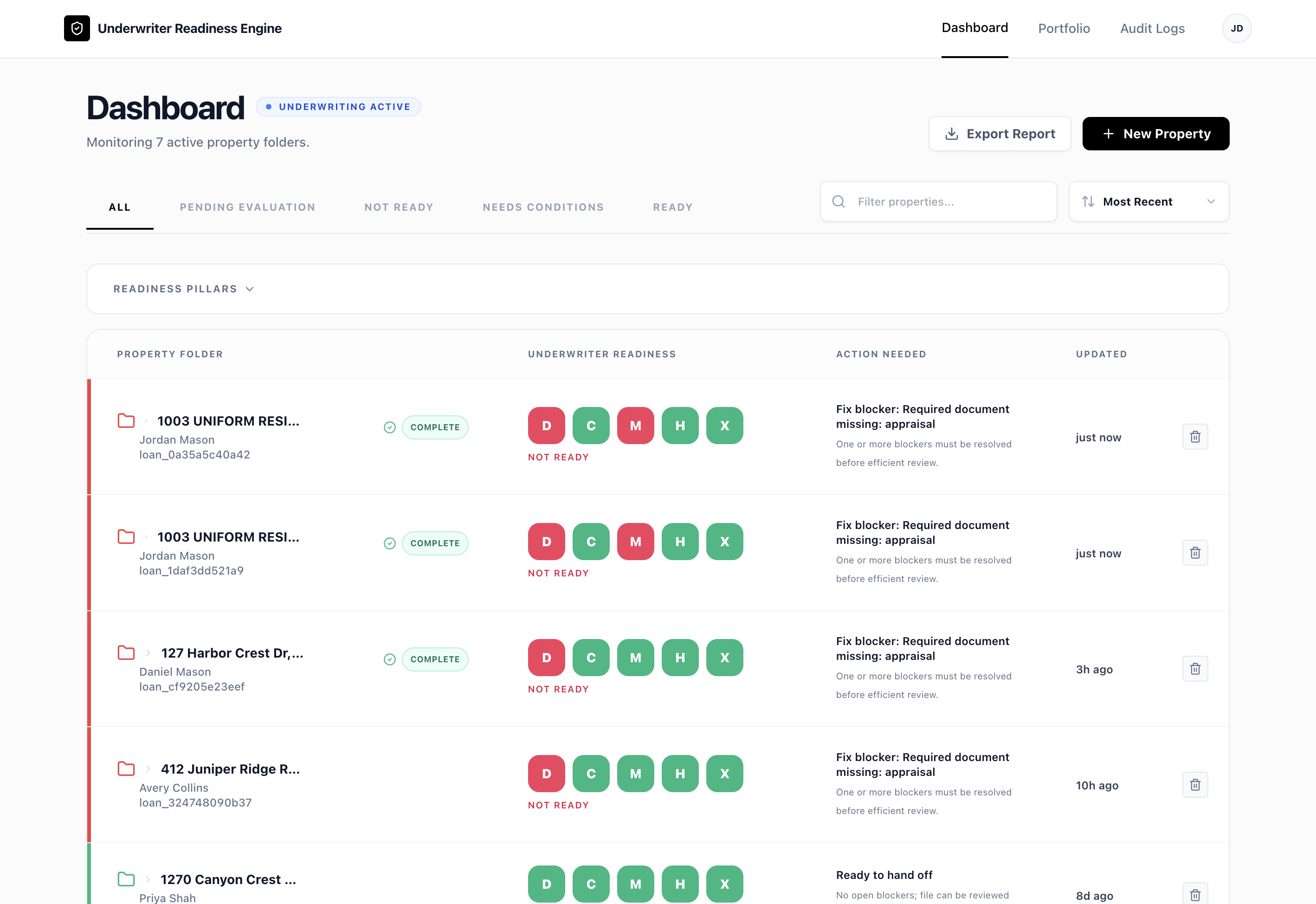Click the shield logo icon

[77, 28]
